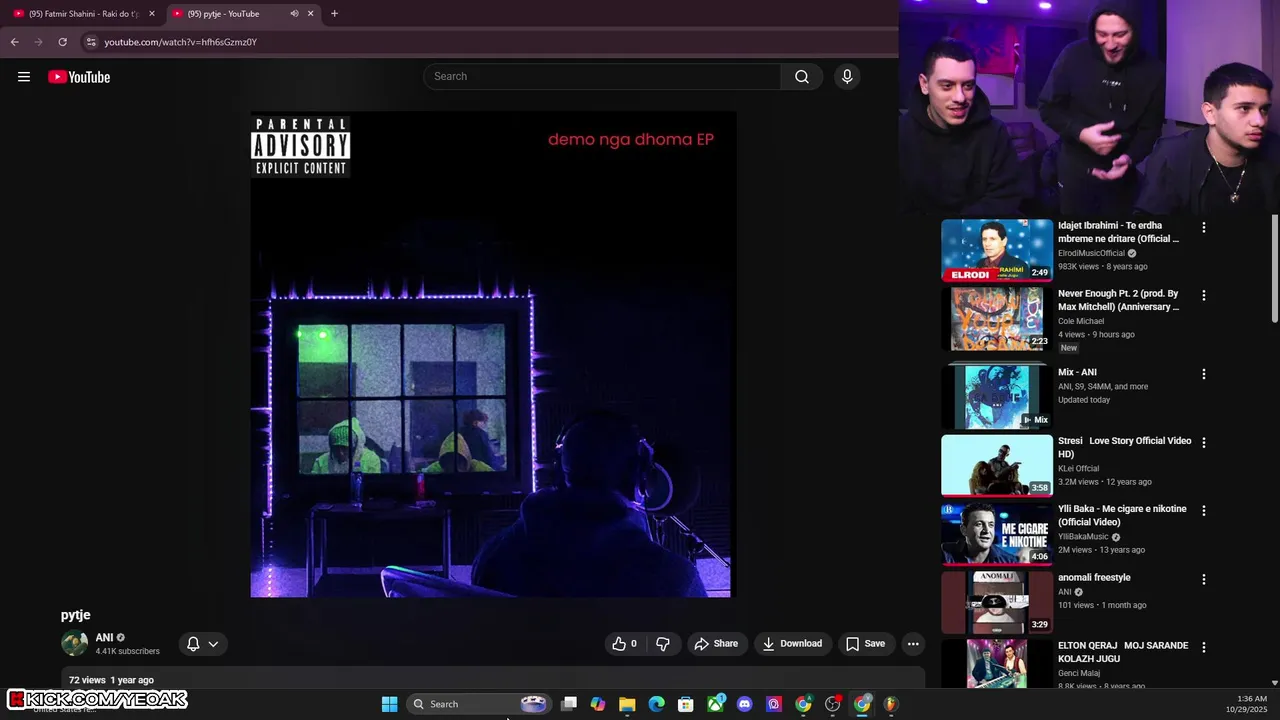Play the Mix - ANI playlist thumbnail
Screen dimensions: 1280x720
click(997, 397)
